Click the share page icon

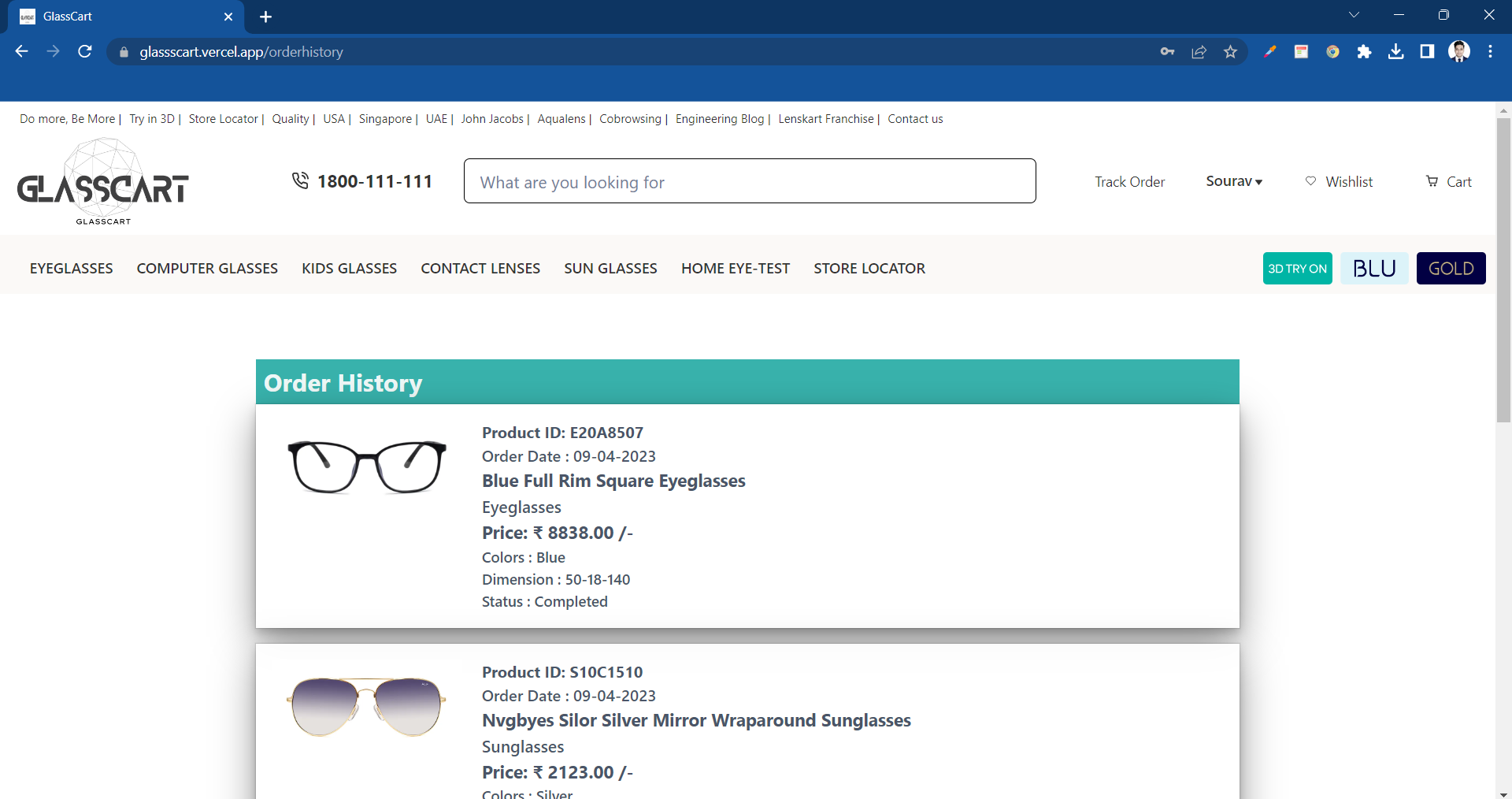1199,52
